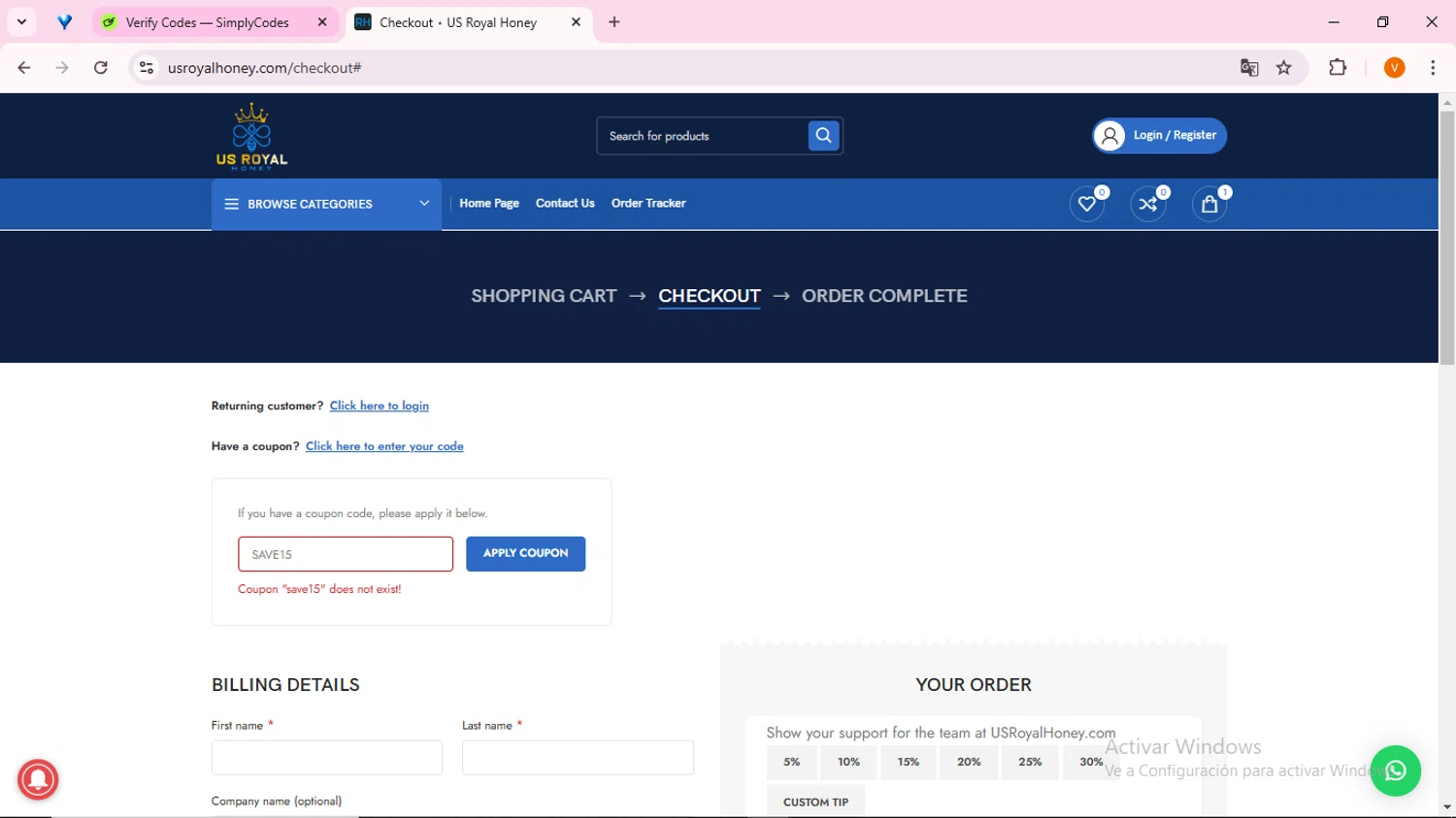Click the translate page icon
This screenshot has width=1456, height=818.
click(x=1249, y=68)
